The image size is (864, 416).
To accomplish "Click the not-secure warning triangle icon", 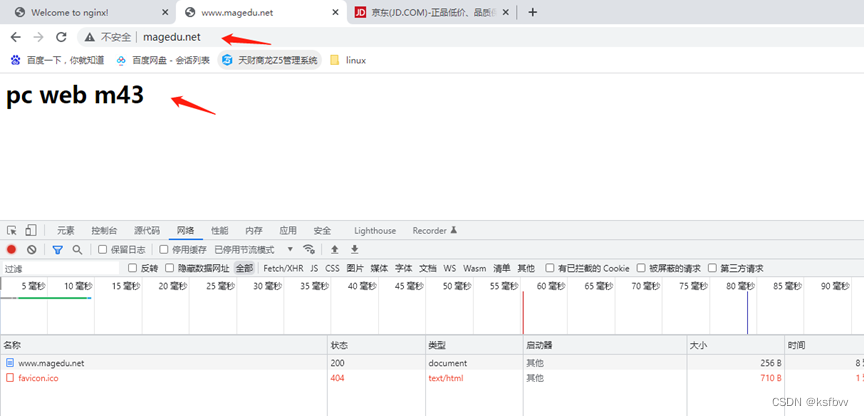I will (90, 37).
